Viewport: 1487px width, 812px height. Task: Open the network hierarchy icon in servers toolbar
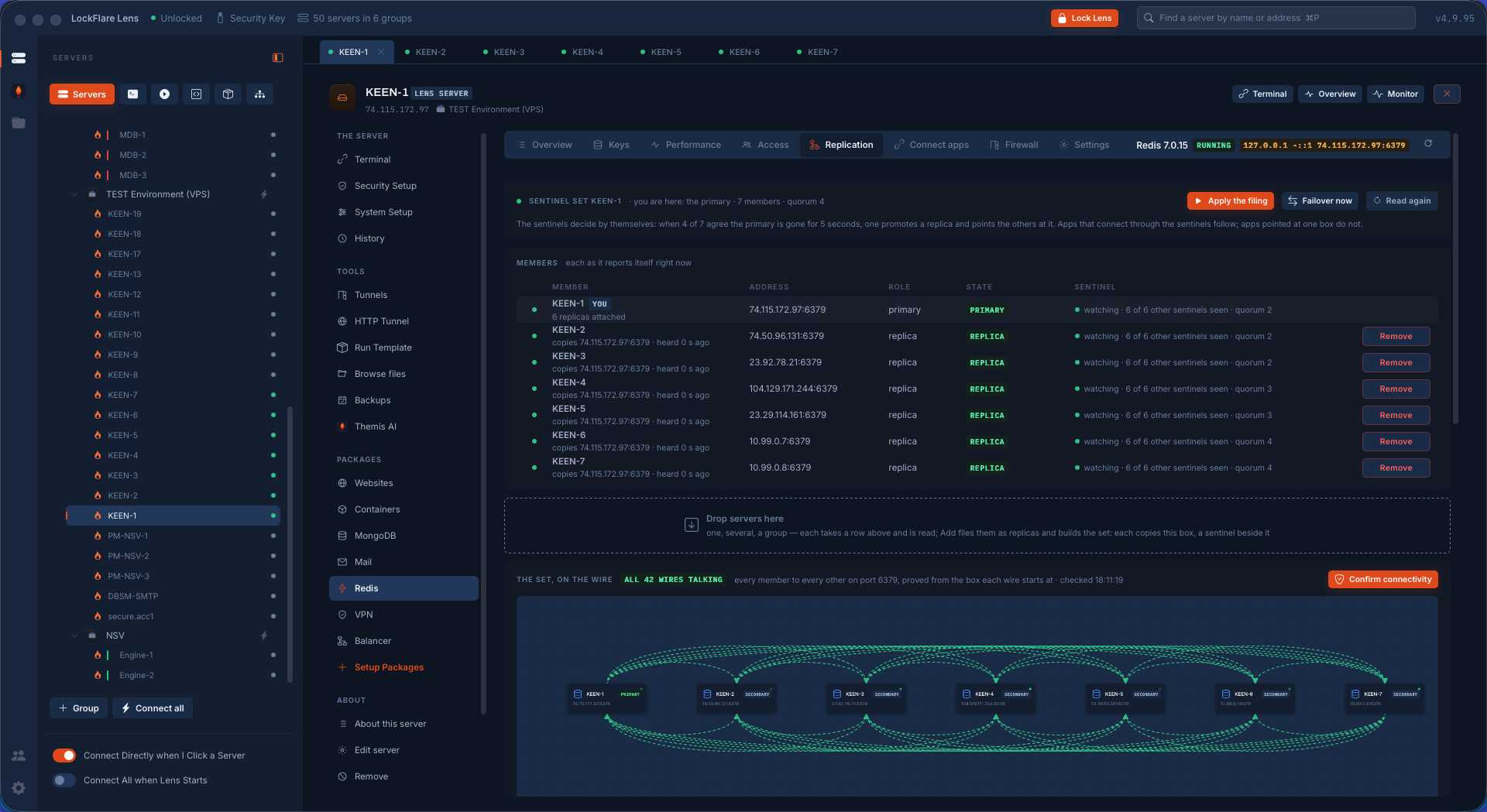(x=260, y=94)
